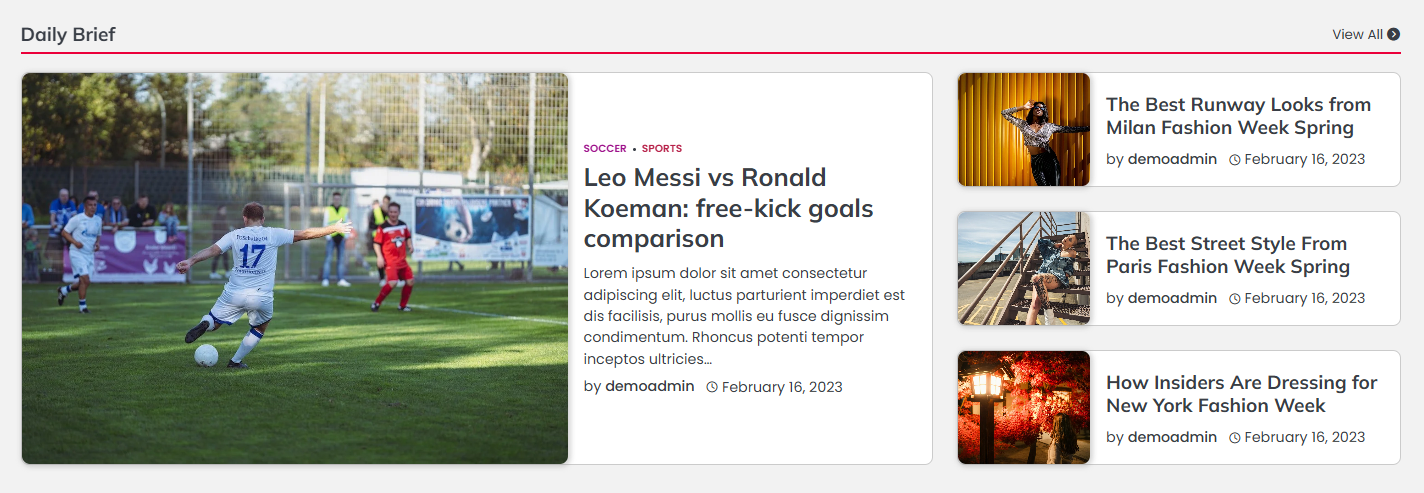Open the Milan Fashion Week runway thumbnail

(x=1024, y=129)
